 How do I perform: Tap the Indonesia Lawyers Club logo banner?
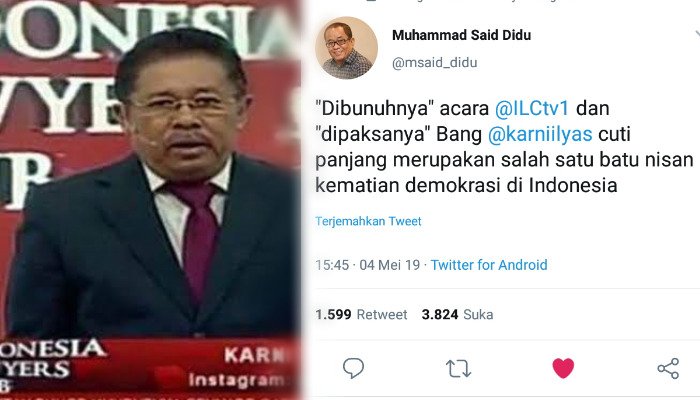(51, 363)
